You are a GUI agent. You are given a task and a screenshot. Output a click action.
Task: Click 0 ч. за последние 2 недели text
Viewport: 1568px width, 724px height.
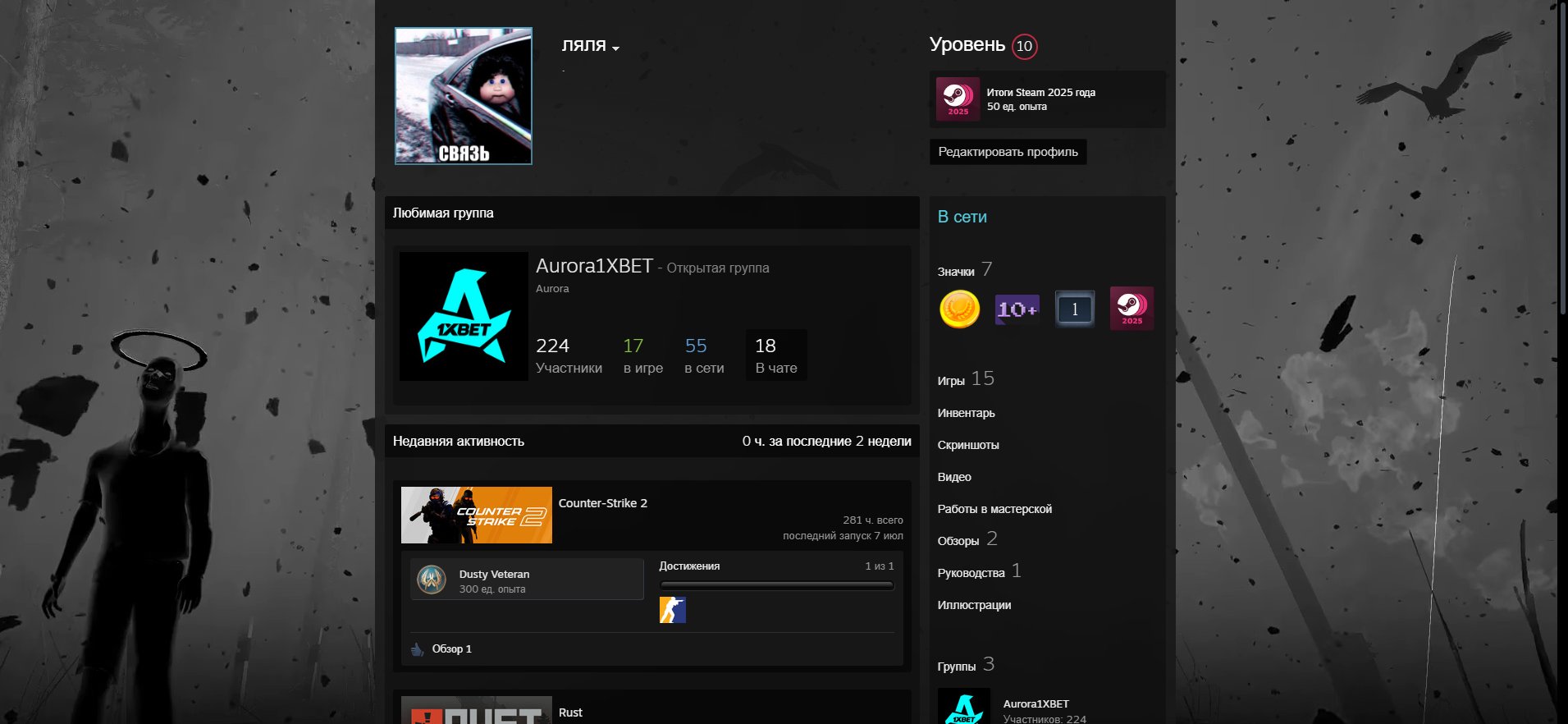point(826,441)
